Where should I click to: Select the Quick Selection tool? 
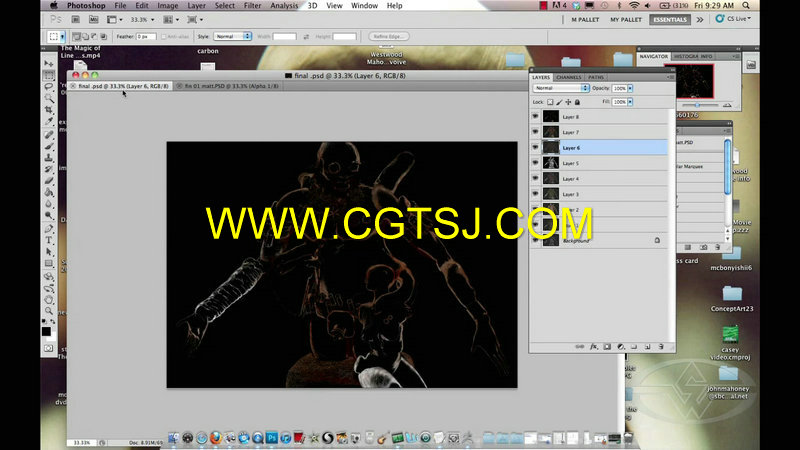pos(49,98)
